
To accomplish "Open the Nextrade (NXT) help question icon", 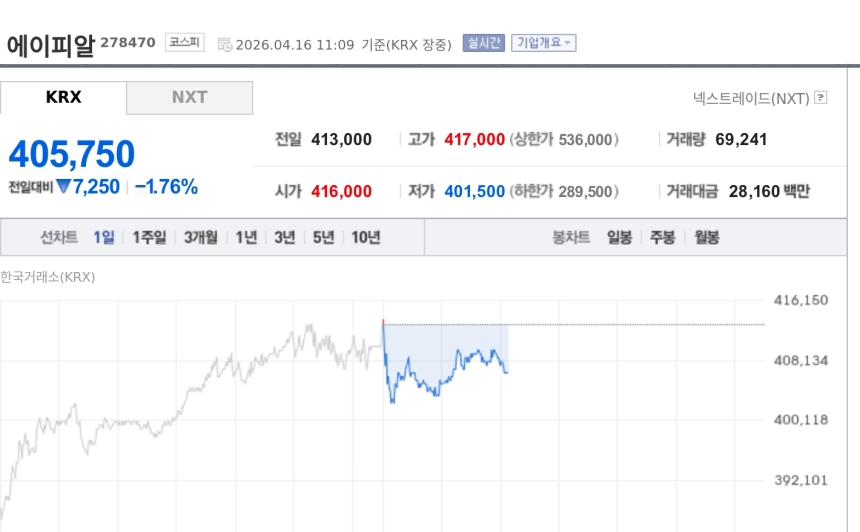I will point(821,98).
